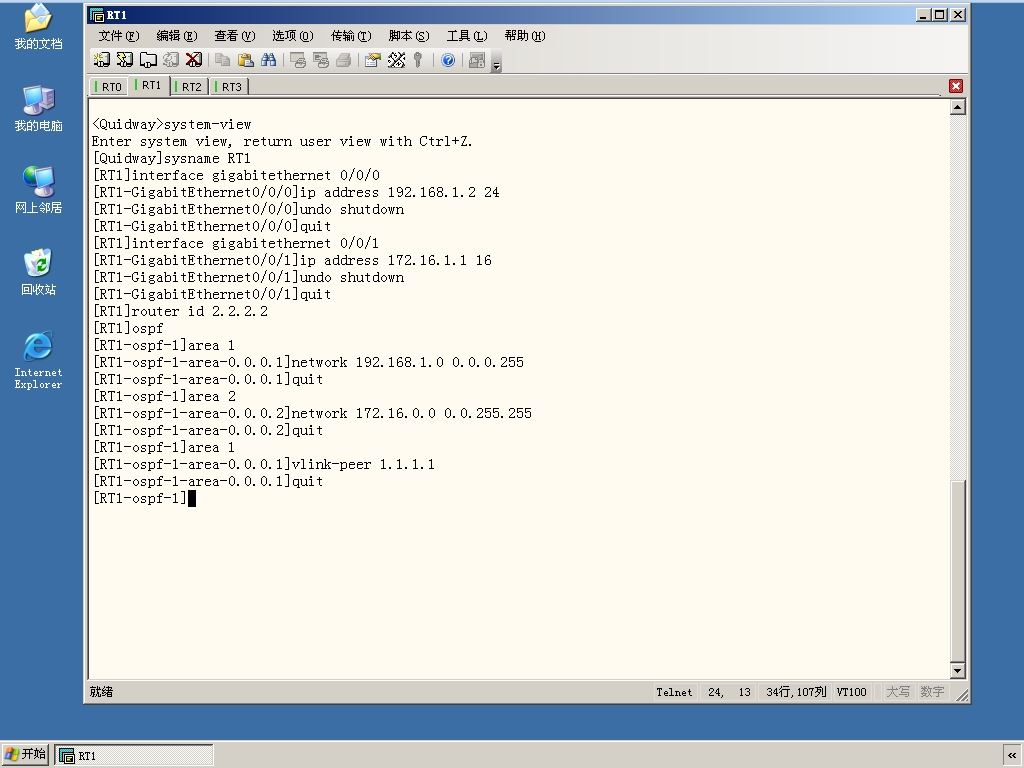Click 'router id 2.2.2.2' terminal line

pos(180,311)
